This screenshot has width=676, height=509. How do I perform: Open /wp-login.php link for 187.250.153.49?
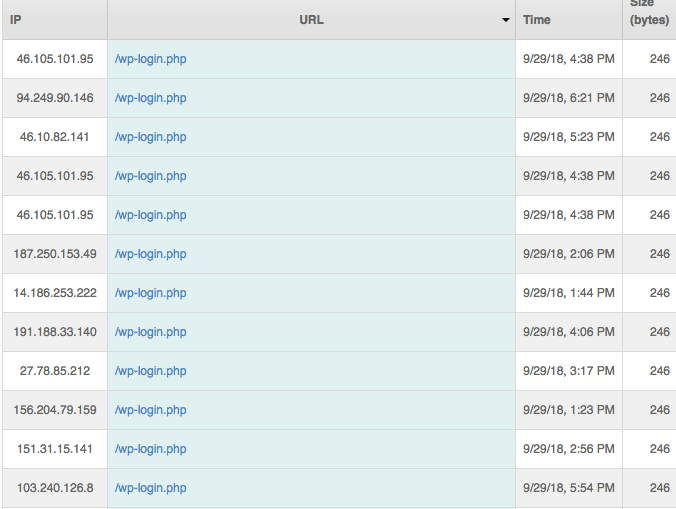[150, 254]
